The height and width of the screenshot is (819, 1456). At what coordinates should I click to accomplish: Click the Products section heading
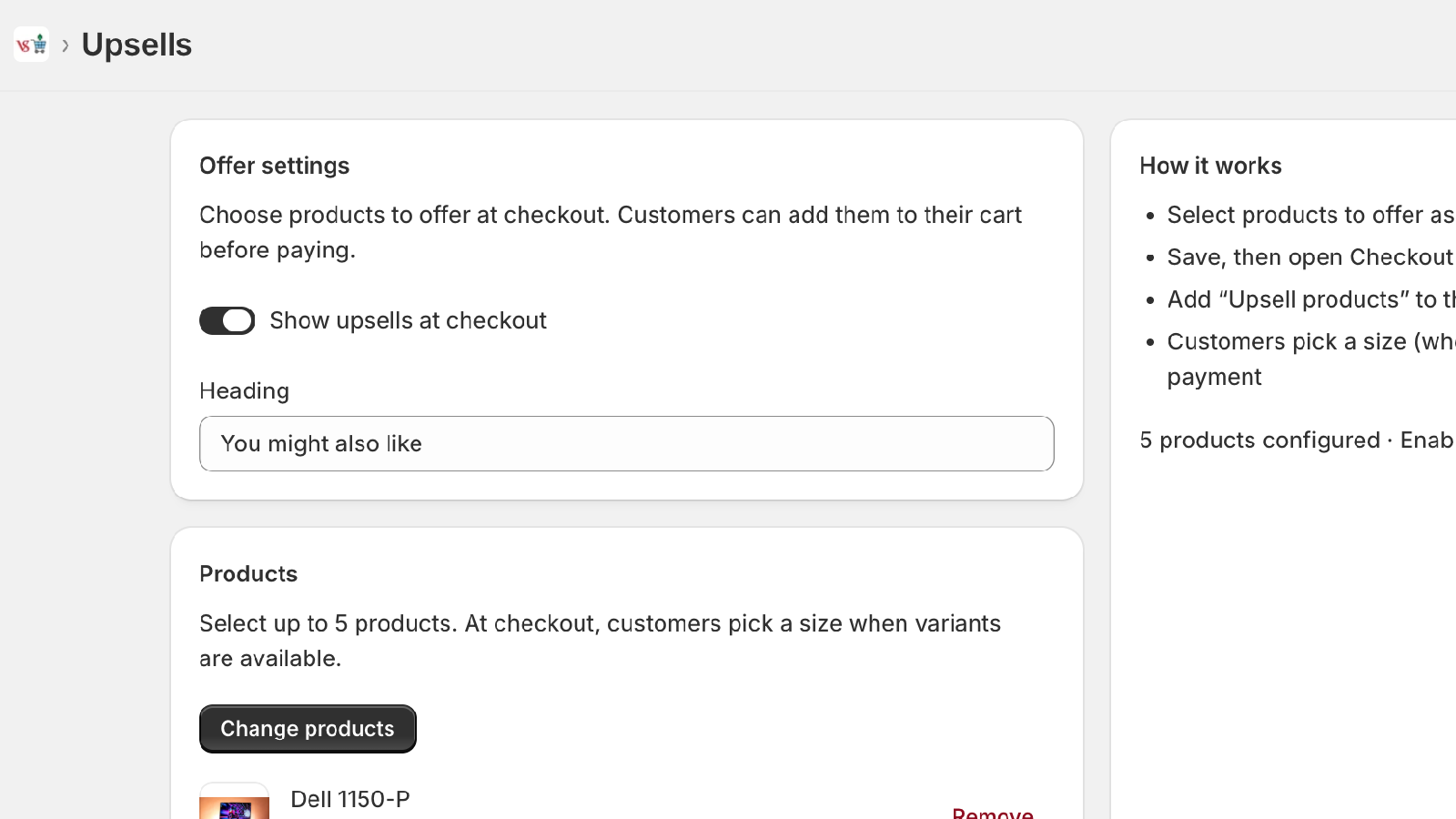click(x=248, y=574)
